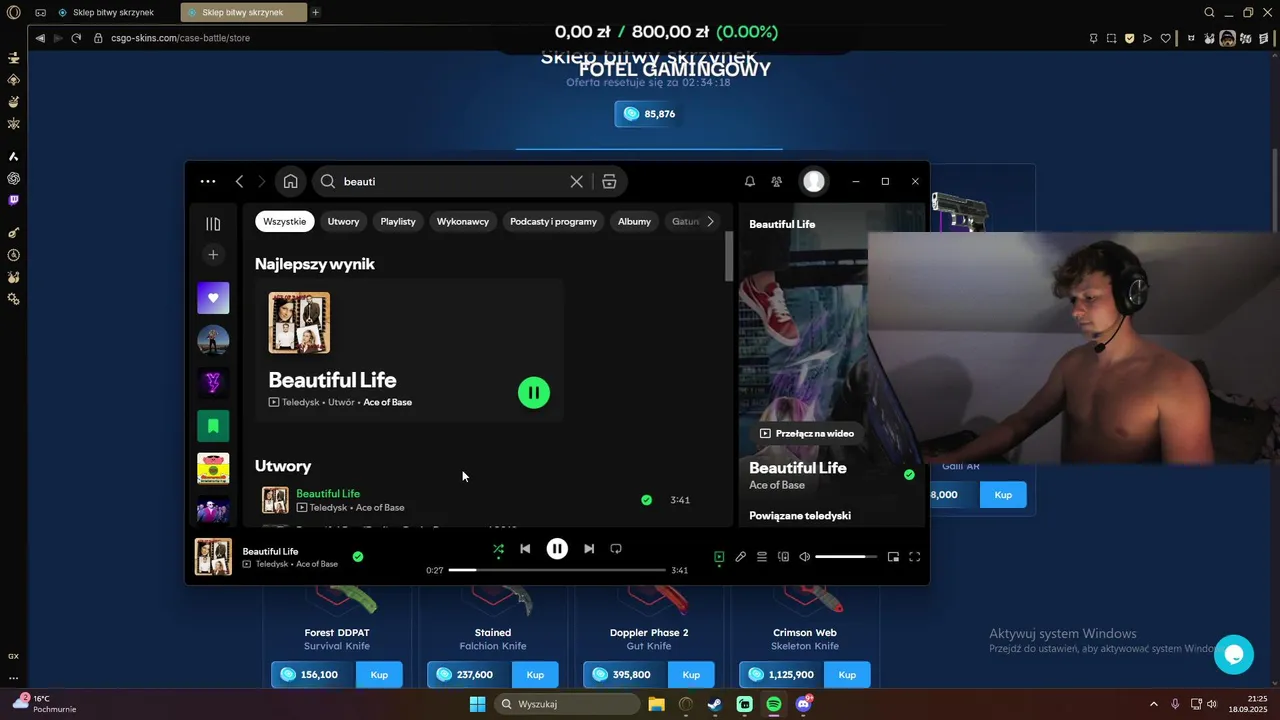
Task: Open ChatGPT in Opera sidebar
Action: 14,178
